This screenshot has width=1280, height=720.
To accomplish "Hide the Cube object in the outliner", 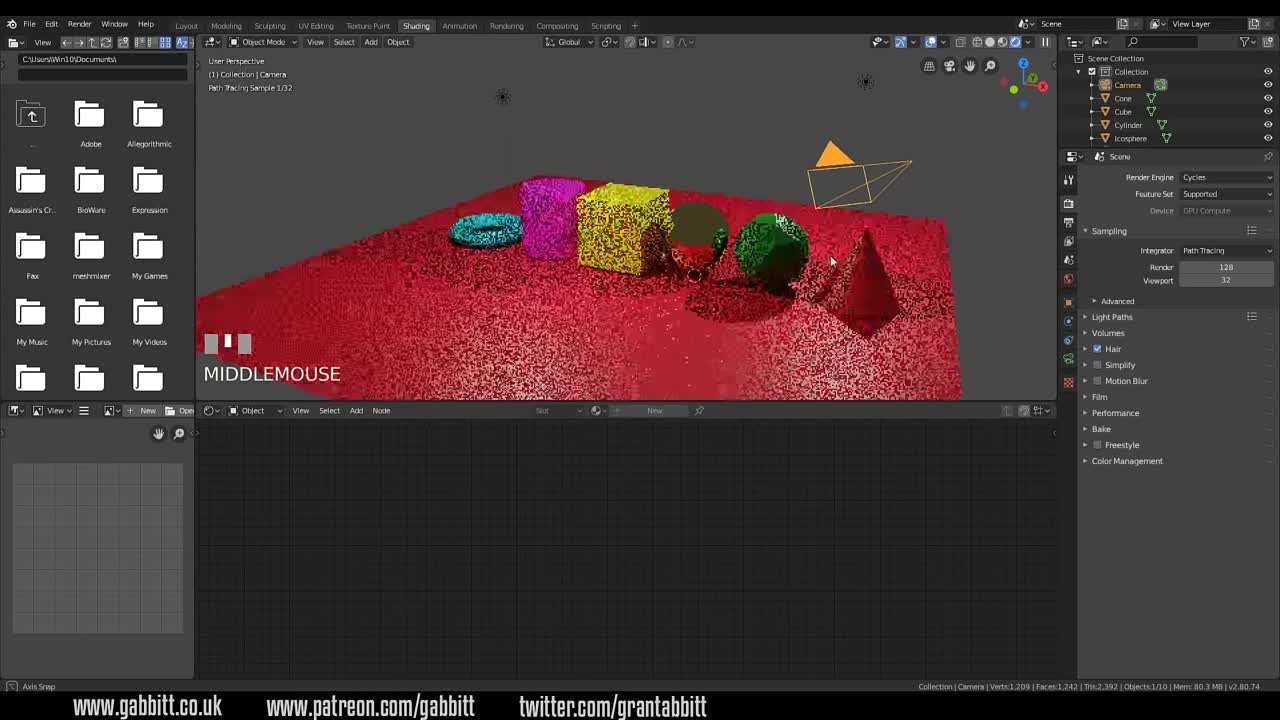I will click(1267, 111).
